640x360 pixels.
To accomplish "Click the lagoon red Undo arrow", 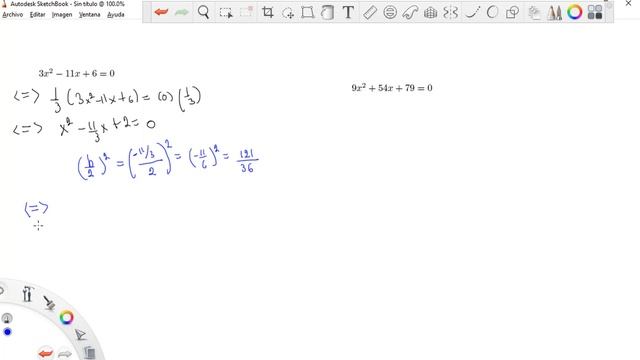I will pyautogui.click(x=46, y=353).
